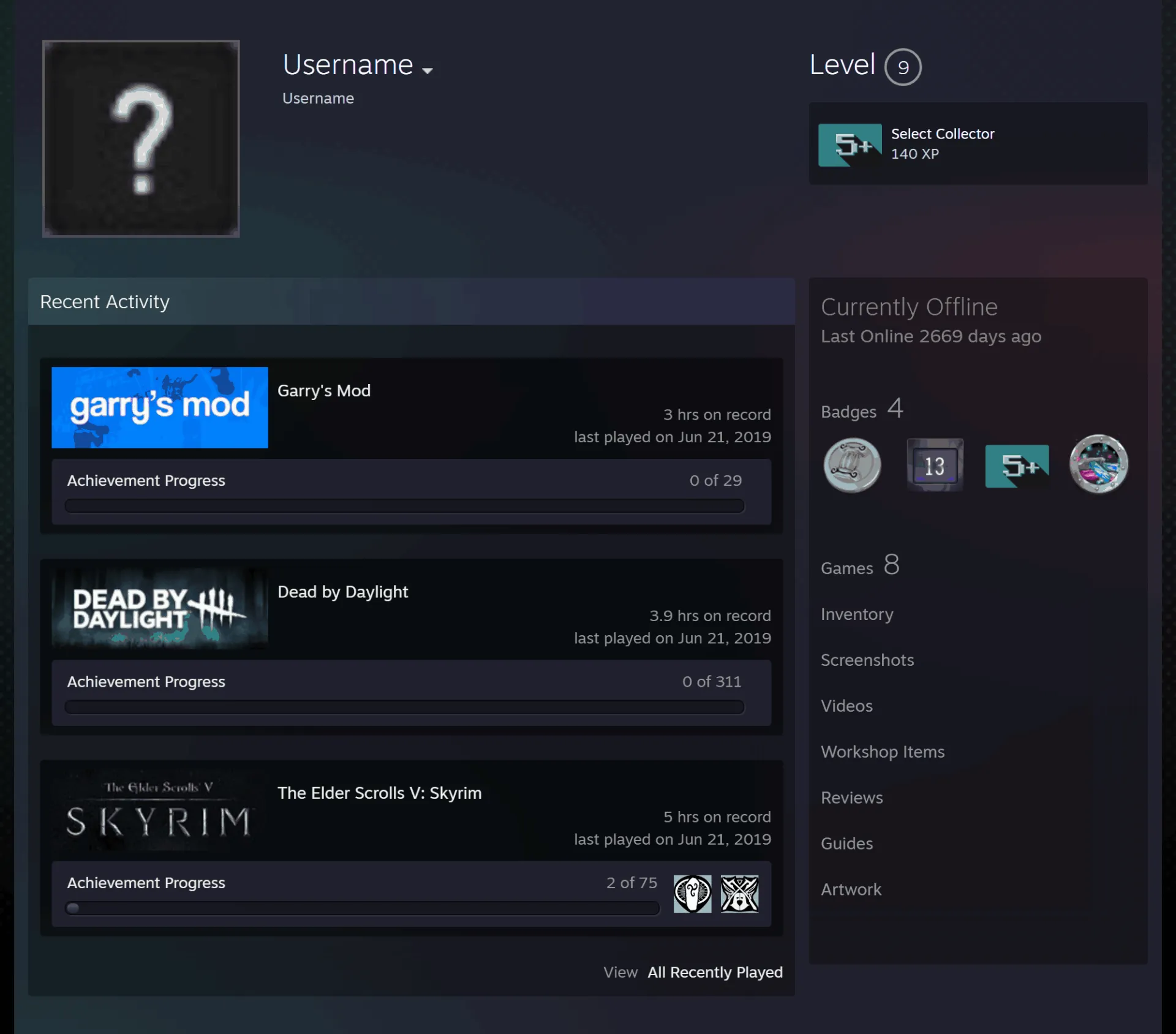
Task: Click the 5 hrs on record text
Action: point(717,817)
